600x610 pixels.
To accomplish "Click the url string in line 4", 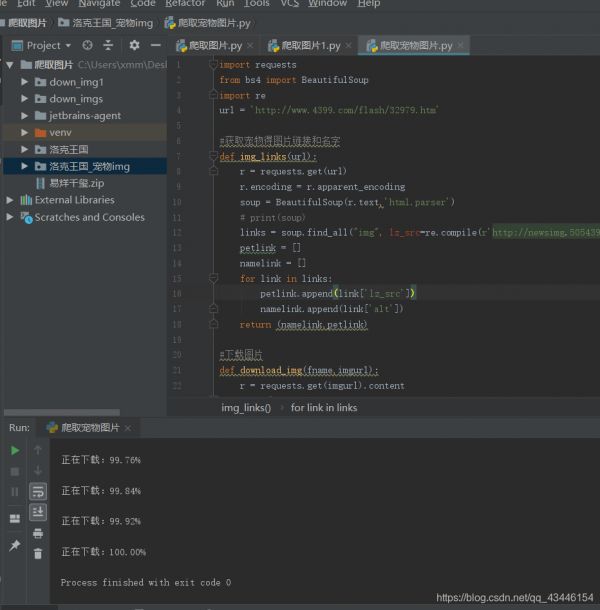I will point(346,110).
